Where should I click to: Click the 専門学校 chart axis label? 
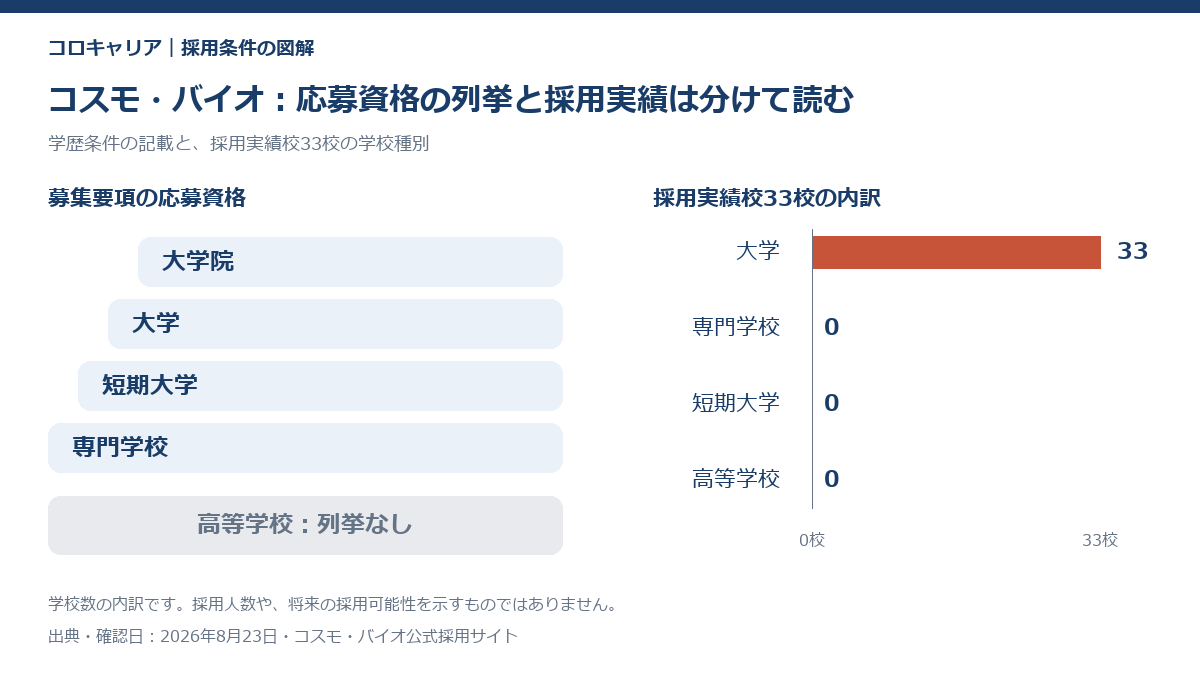736,327
